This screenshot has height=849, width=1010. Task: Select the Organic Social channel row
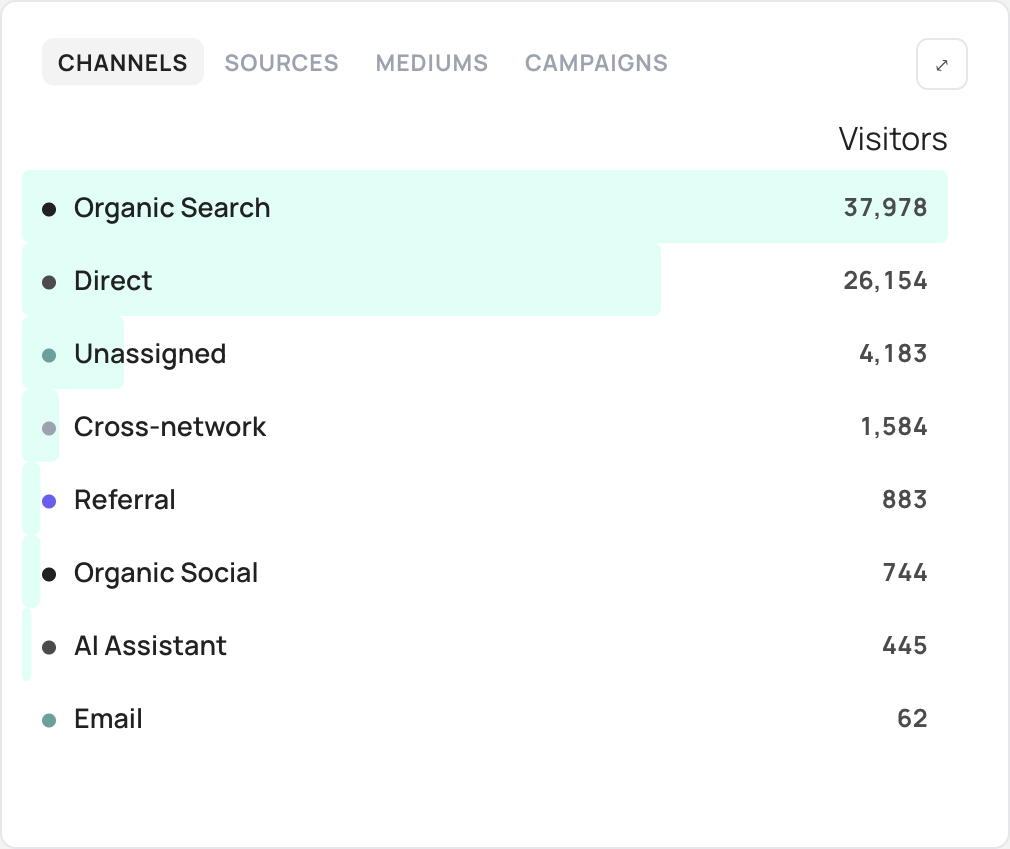click(x=485, y=572)
